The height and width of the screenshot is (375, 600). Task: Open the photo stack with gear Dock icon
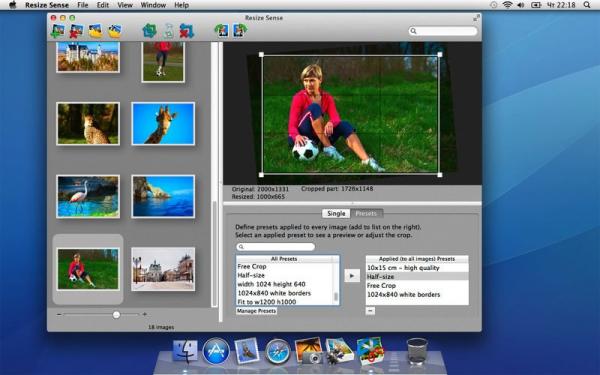pyautogui.click(x=339, y=350)
